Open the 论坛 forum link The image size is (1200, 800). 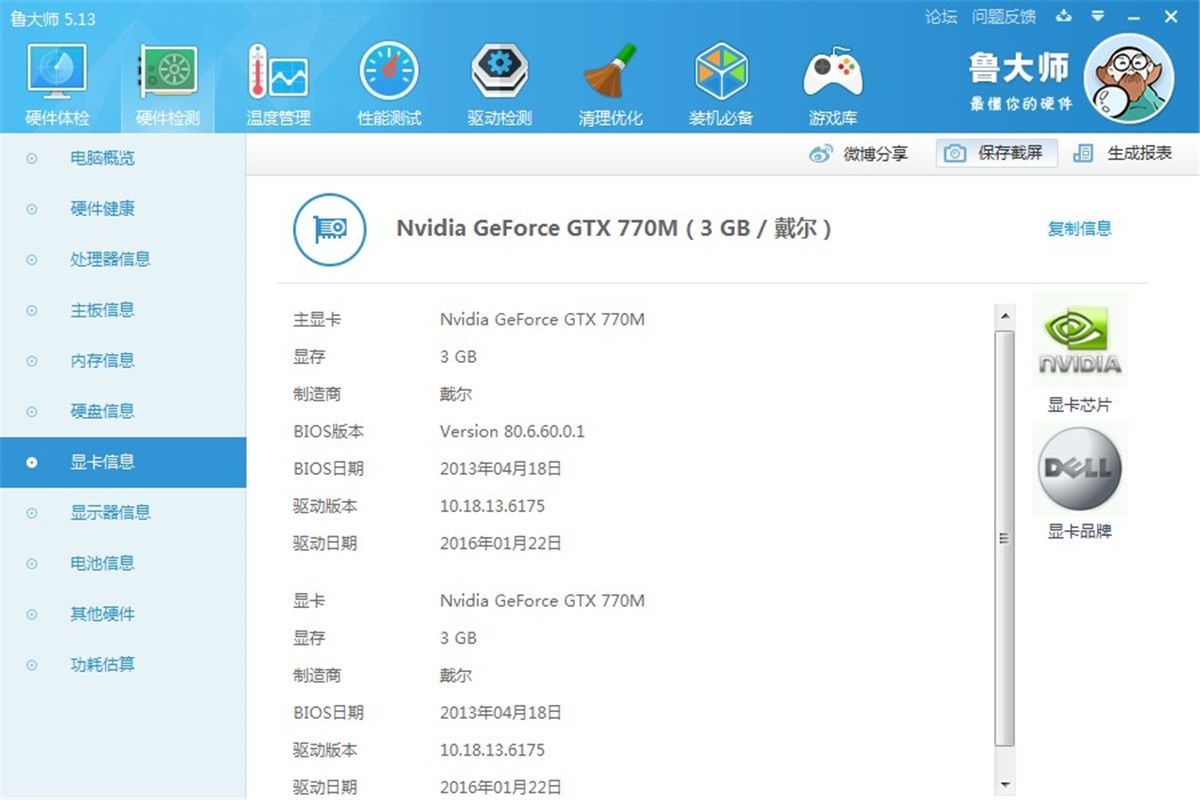pos(941,16)
